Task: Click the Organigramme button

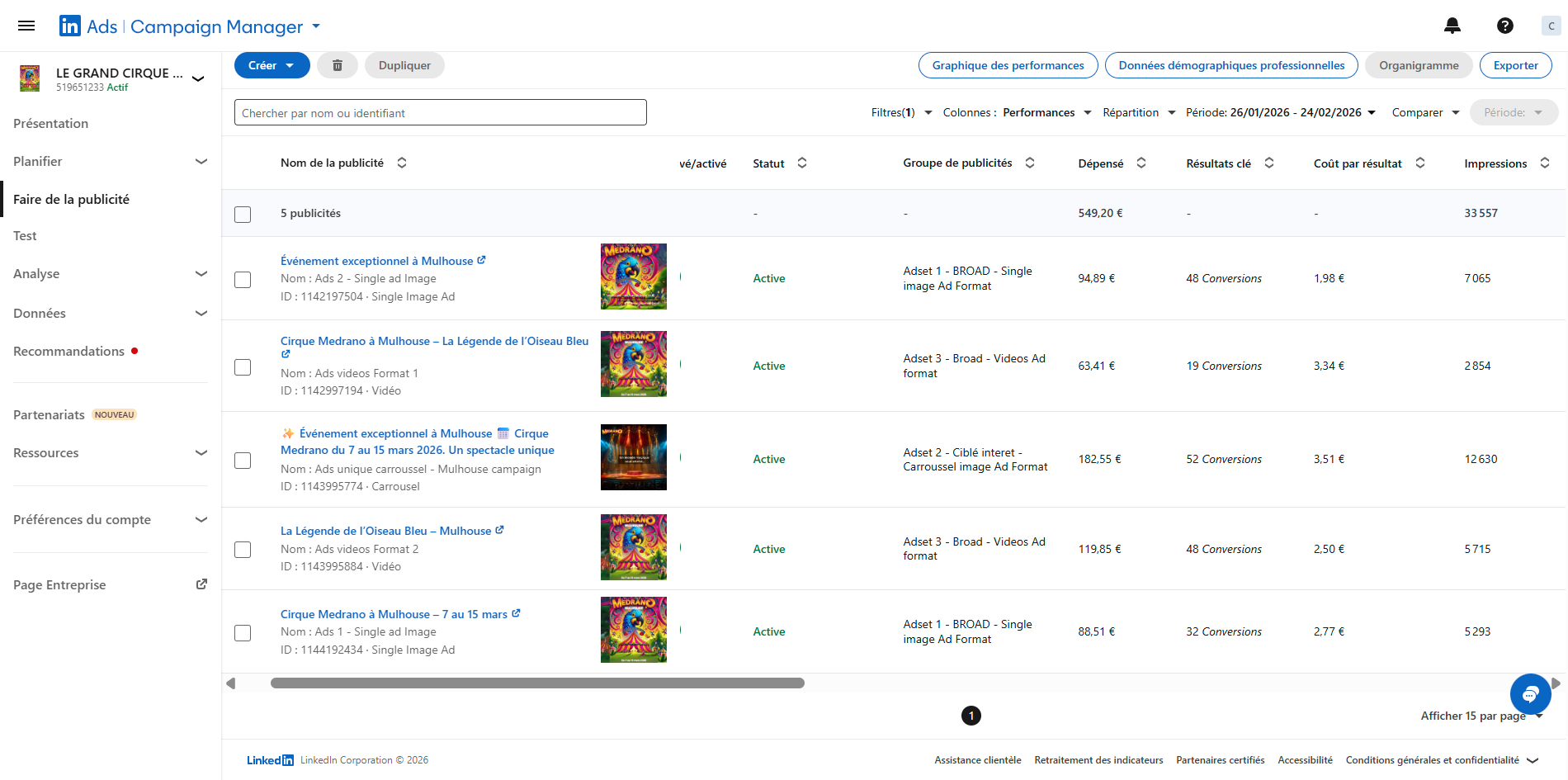Action: coord(1419,65)
